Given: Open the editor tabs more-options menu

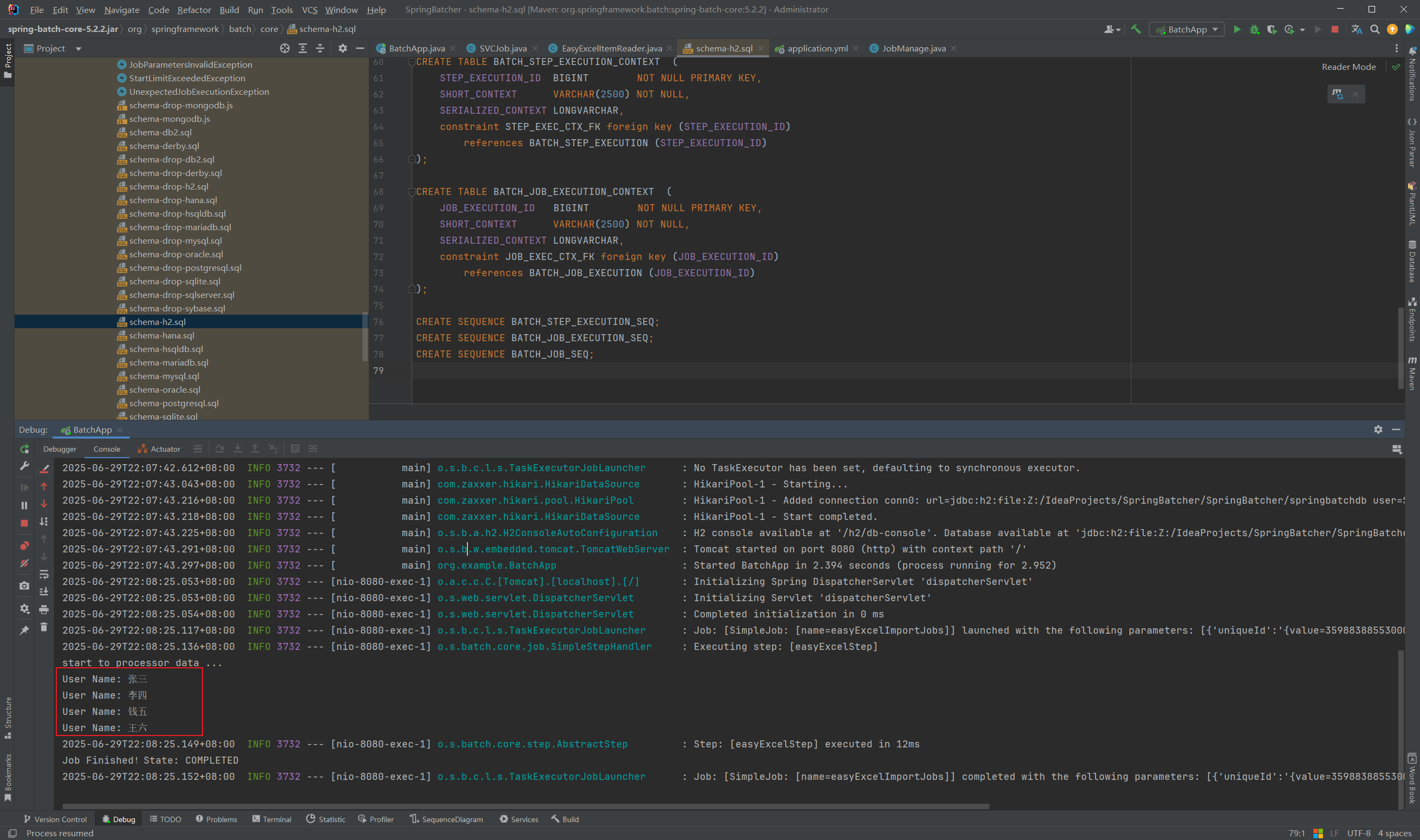Looking at the screenshot, I should click(1396, 49).
